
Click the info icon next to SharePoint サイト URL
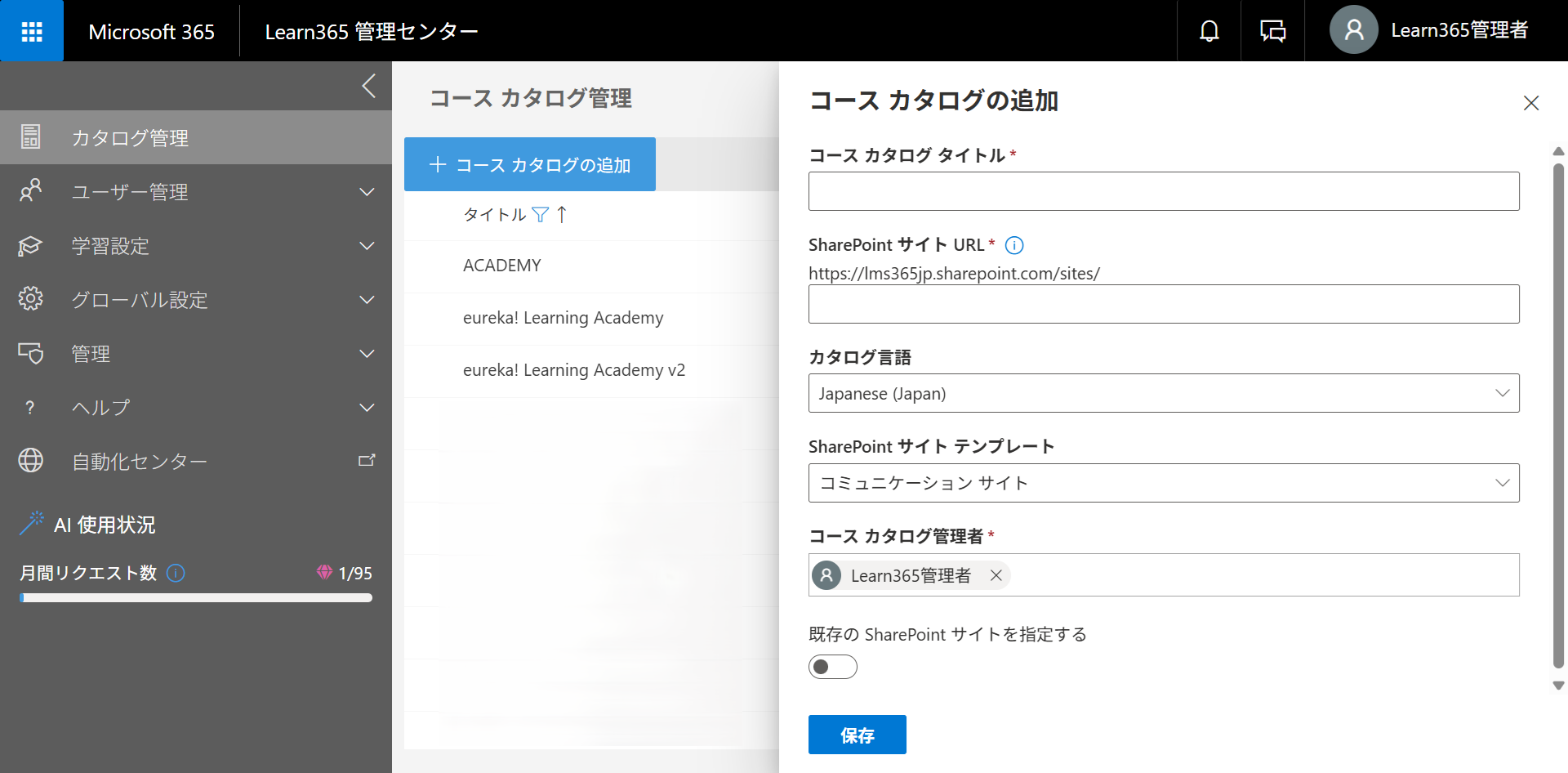[x=1014, y=245]
